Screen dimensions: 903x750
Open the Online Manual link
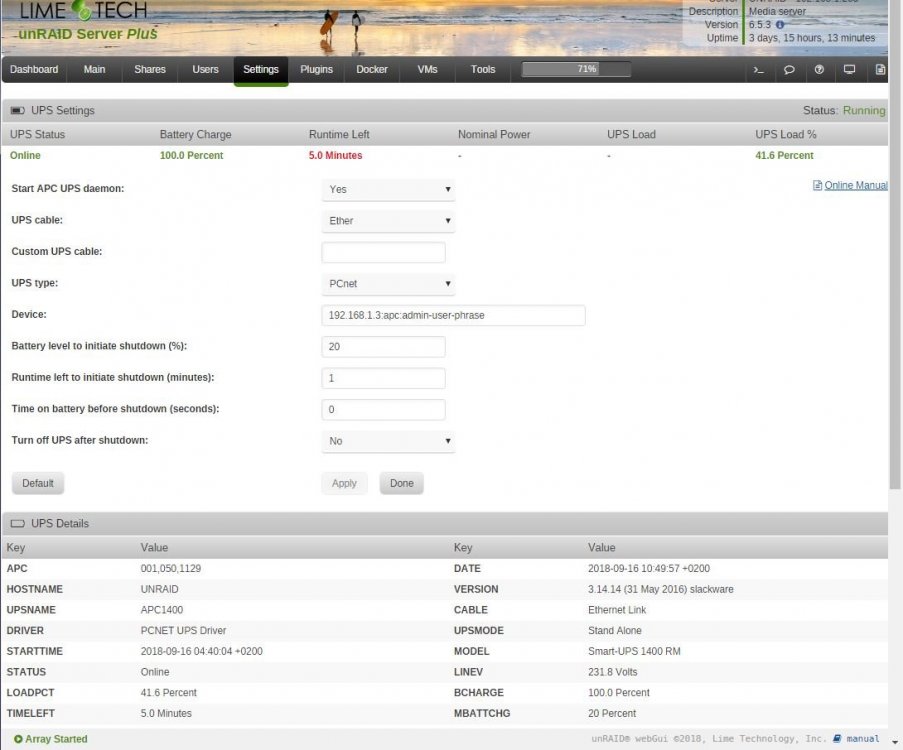point(856,185)
